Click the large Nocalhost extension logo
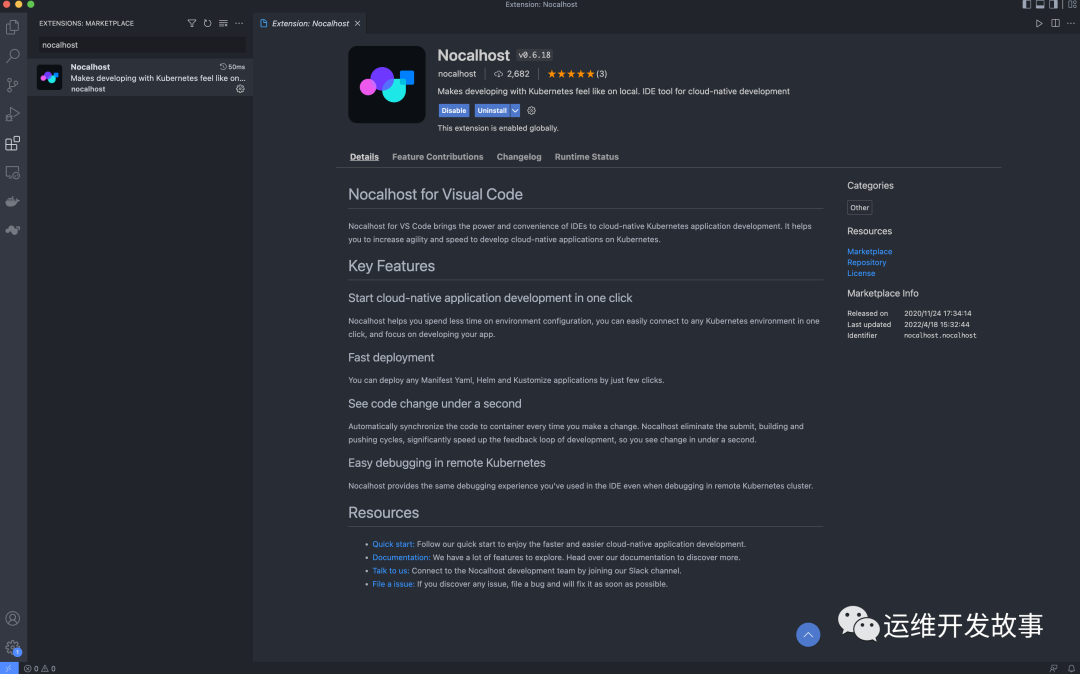This screenshot has width=1080, height=674. (x=386, y=85)
